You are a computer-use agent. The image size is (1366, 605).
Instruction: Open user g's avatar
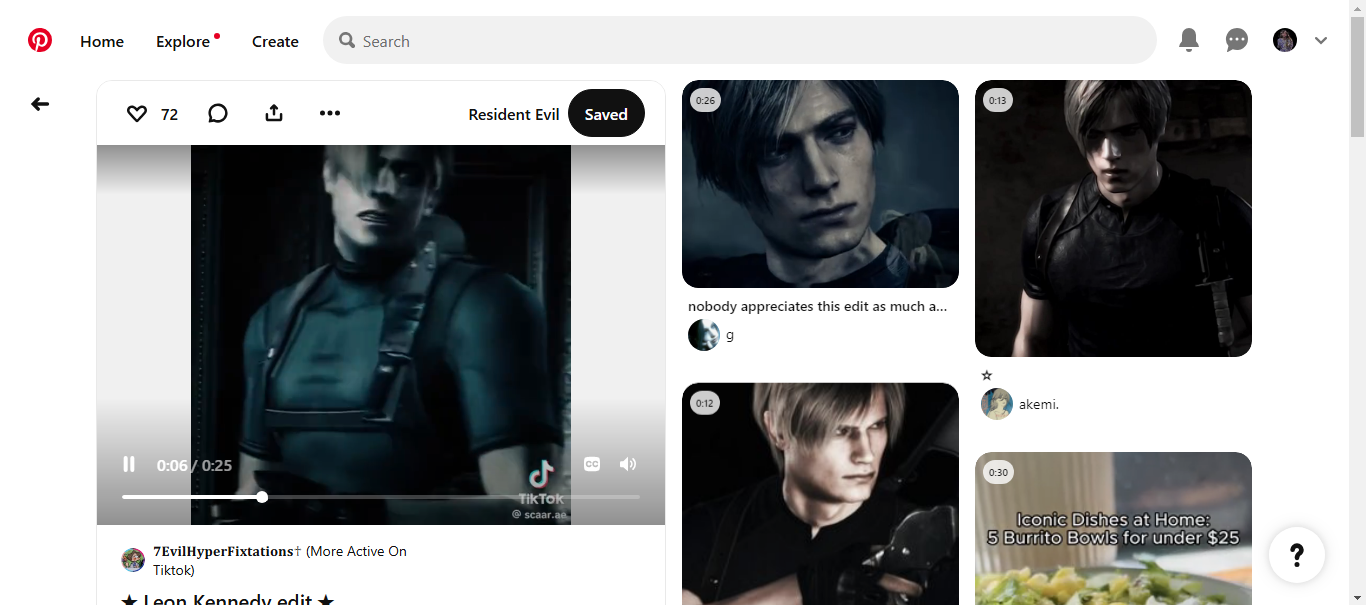[704, 335]
